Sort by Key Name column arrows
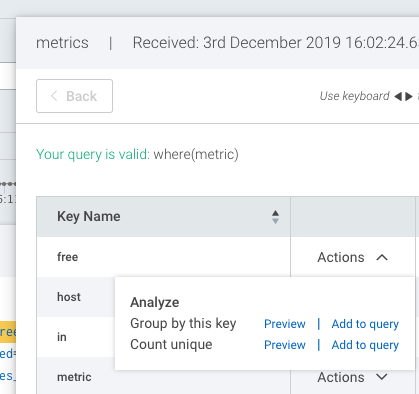419x394 pixels. point(275,217)
